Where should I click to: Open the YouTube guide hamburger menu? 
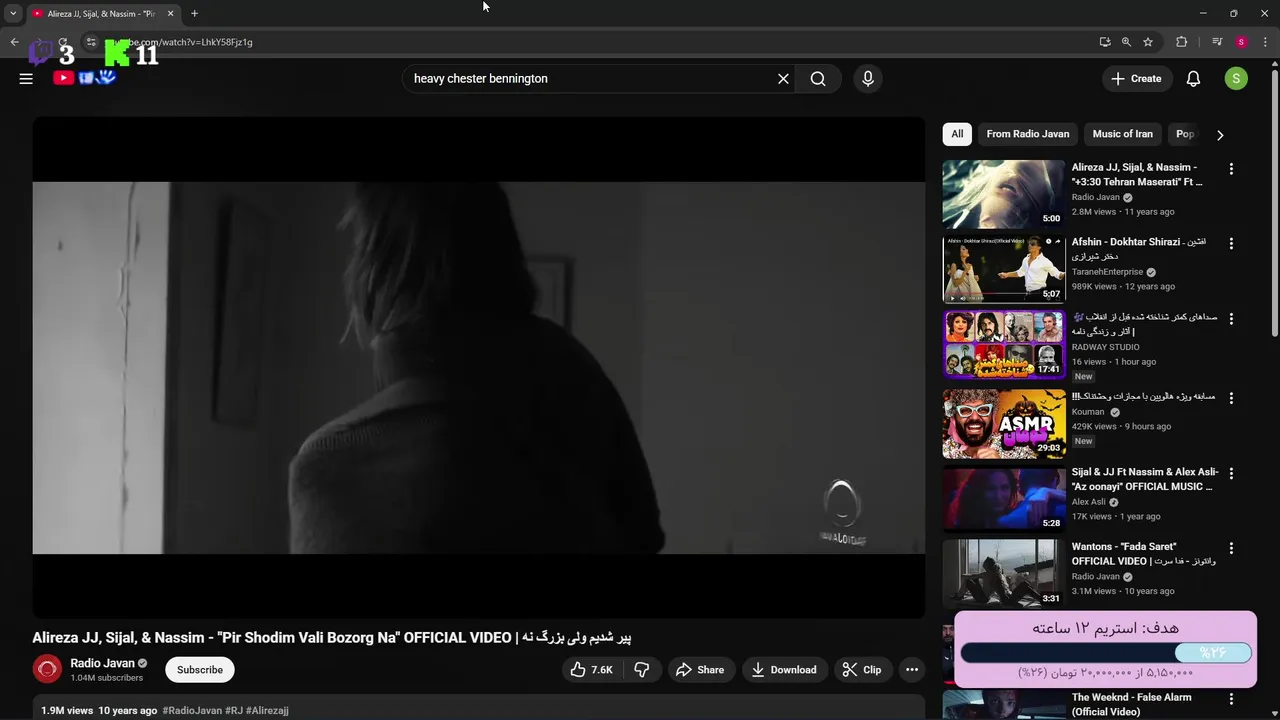pyautogui.click(x=26, y=79)
